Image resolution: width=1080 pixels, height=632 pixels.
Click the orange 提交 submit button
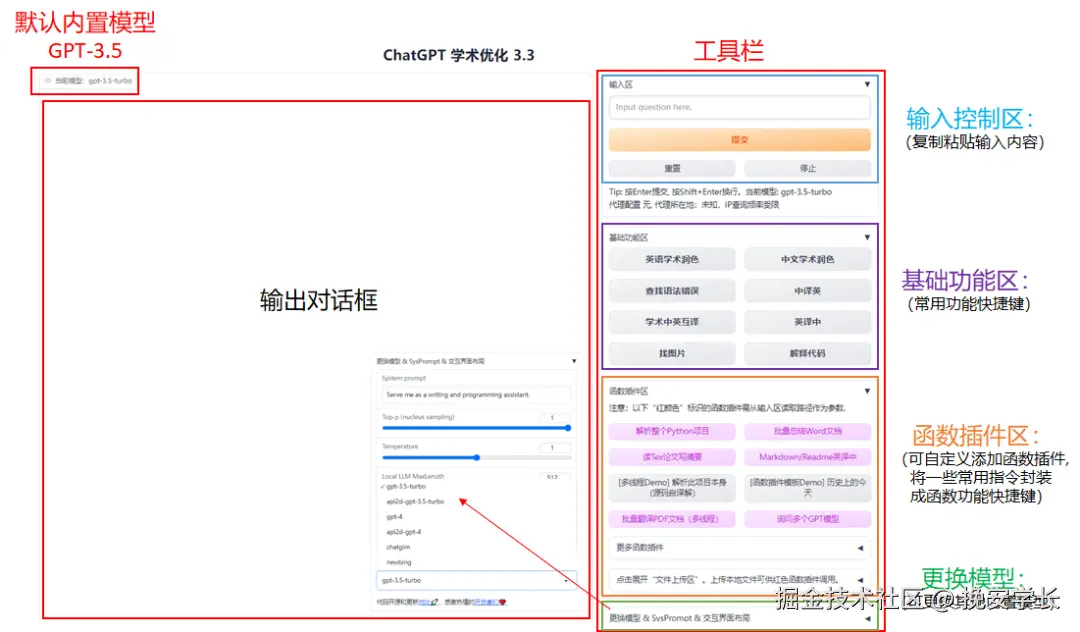pos(739,140)
